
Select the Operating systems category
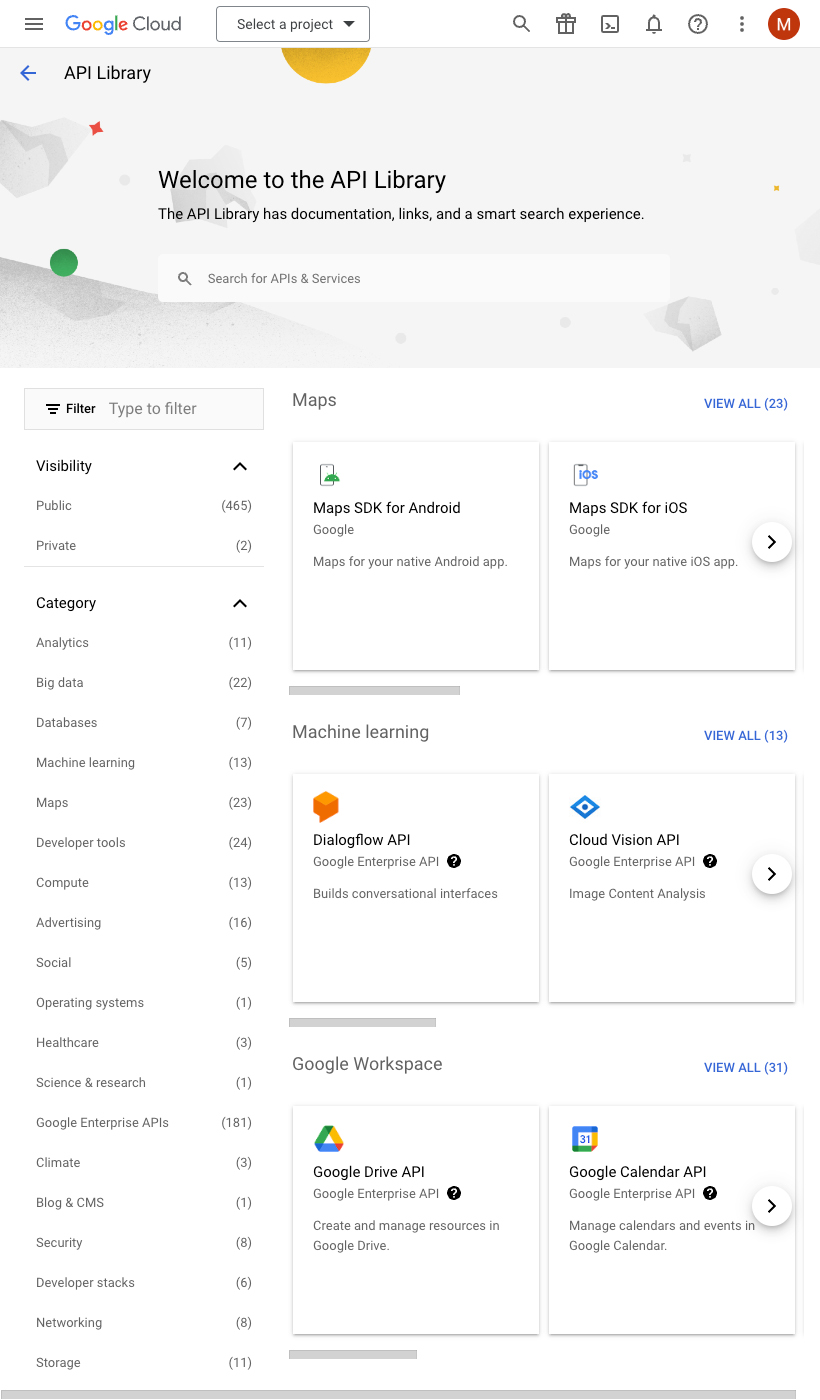tap(144, 1003)
